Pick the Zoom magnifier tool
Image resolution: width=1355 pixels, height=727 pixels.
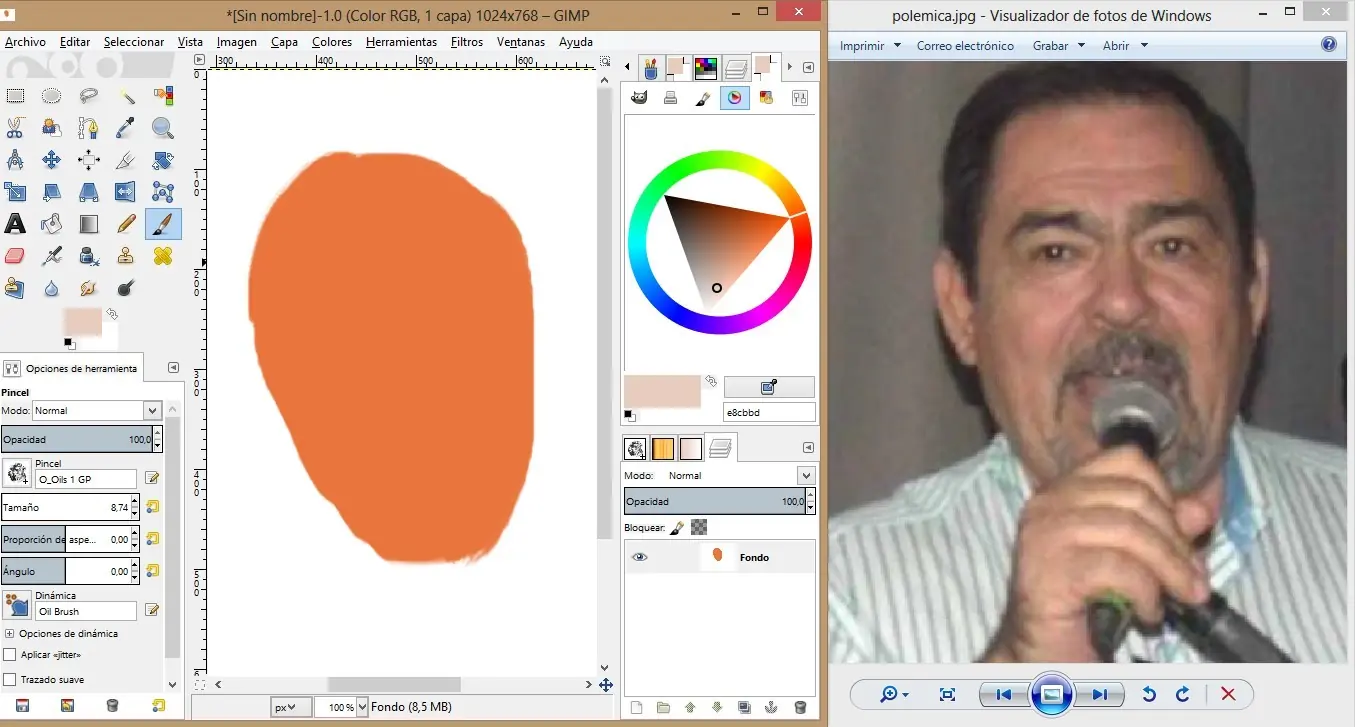tap(163, 128)
